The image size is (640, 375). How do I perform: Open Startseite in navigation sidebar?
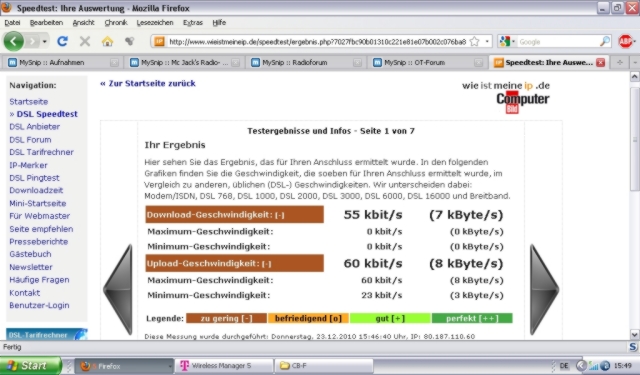(29, 102)
